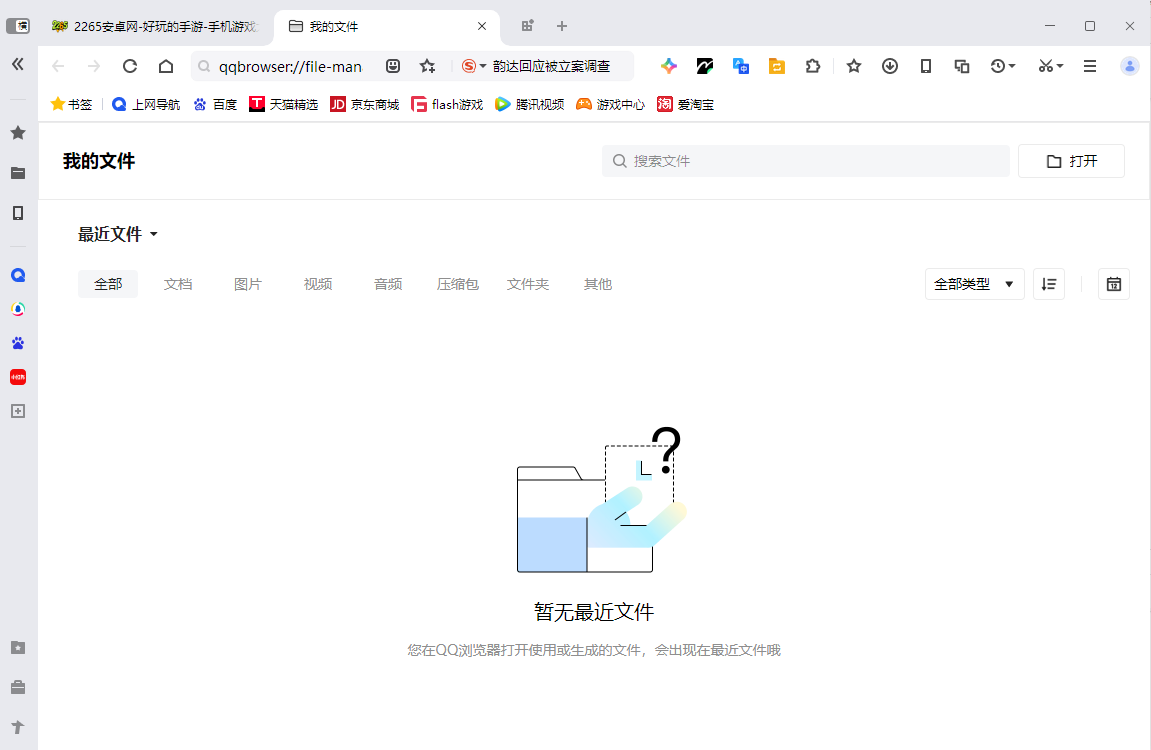The image size is (1151, 750).
Task: Expand the 最近文件 dropdown arrow
Action: tap(153, 234)
